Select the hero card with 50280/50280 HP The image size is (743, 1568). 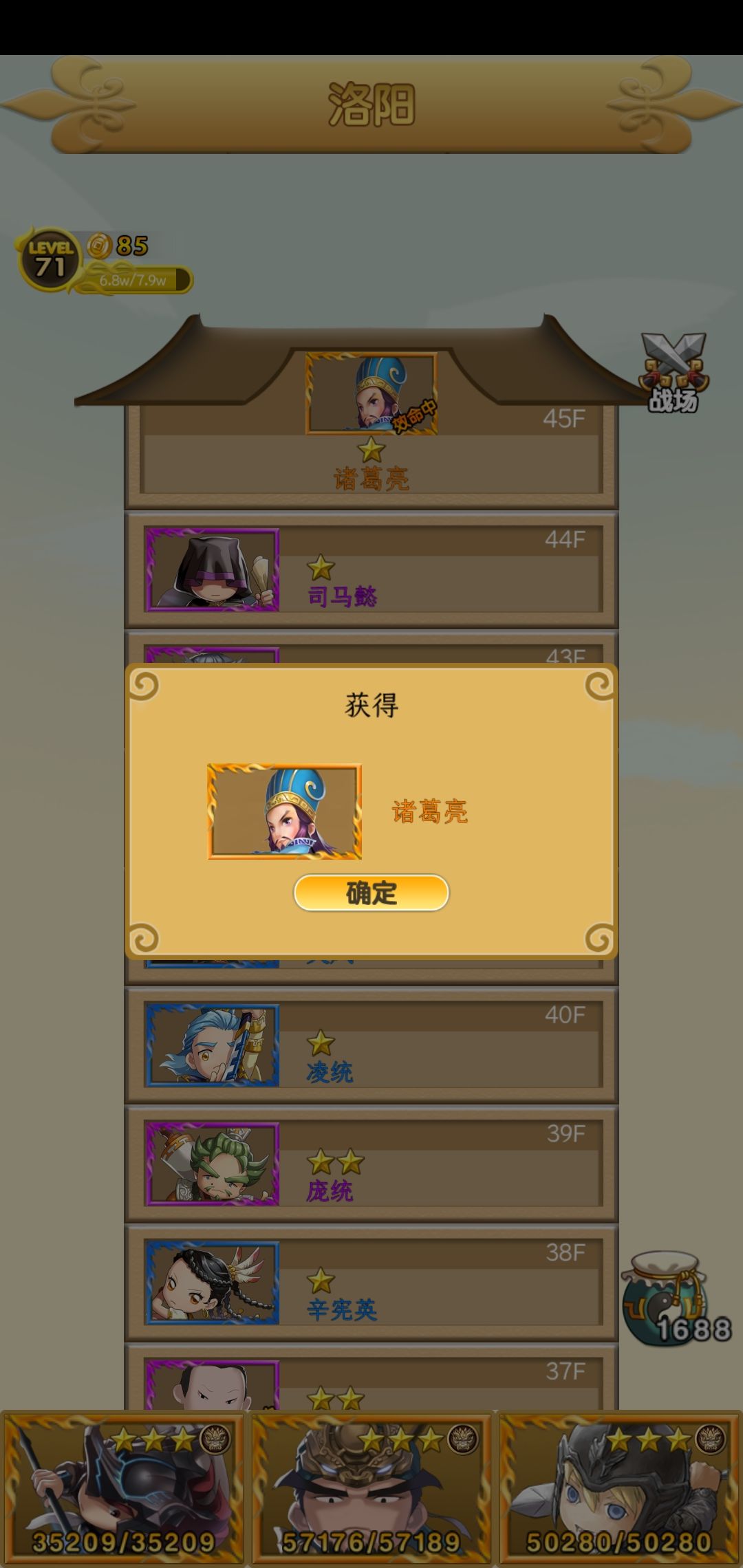[619, 1488]
